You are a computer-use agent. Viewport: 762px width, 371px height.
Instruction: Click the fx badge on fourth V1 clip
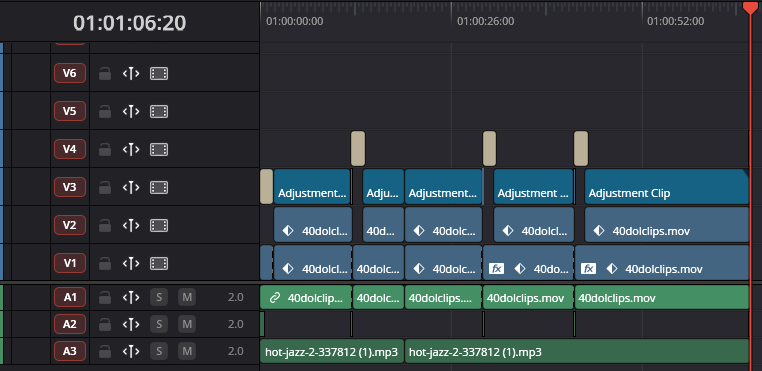[x=496, y=268]
